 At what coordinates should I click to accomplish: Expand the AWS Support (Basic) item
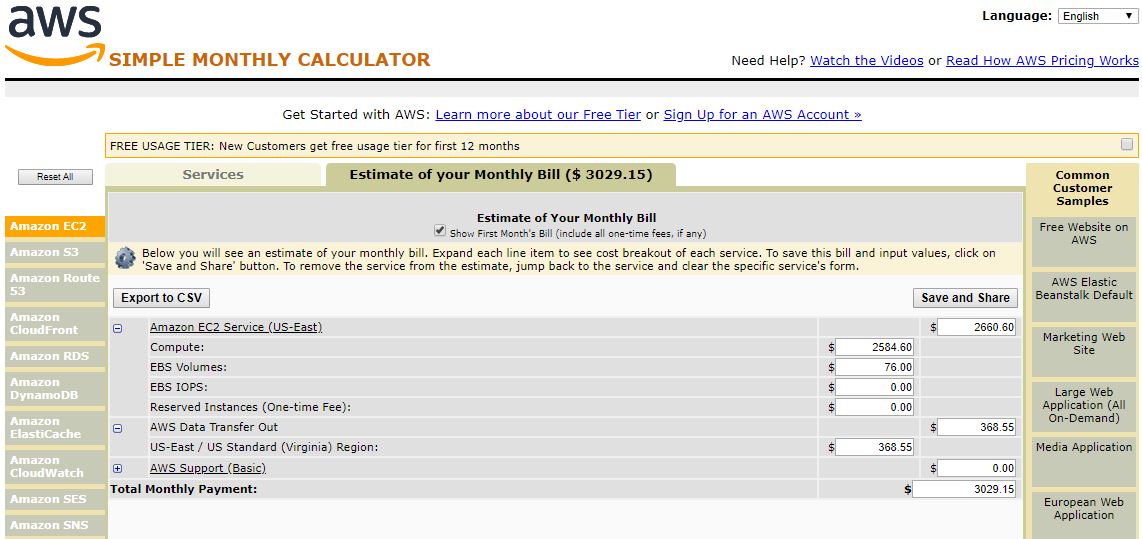tap(118, 468)
